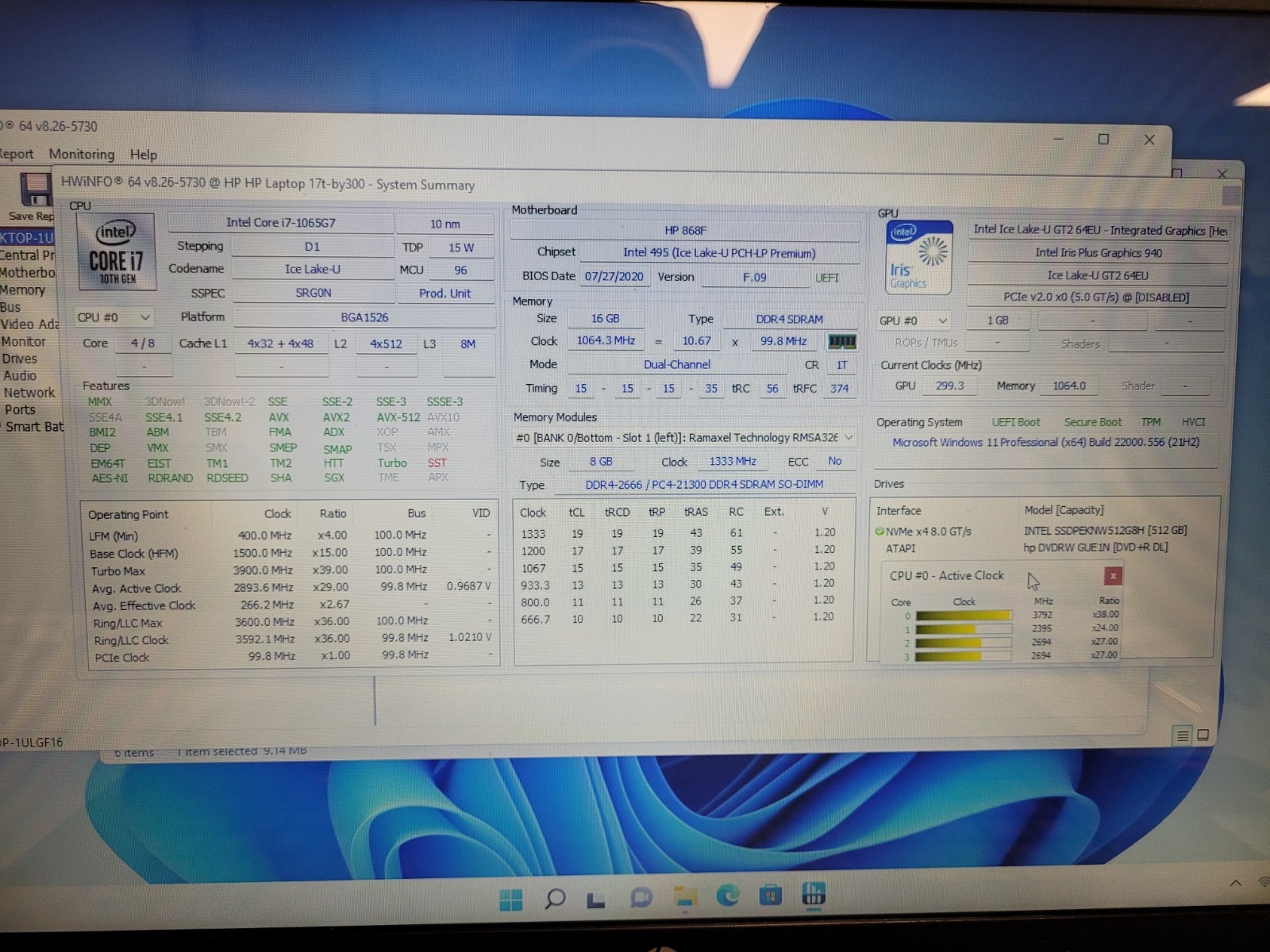Click the memory module chip icon
The image size is (1270, 952).
pyautogui.click(x=842, y=341)
